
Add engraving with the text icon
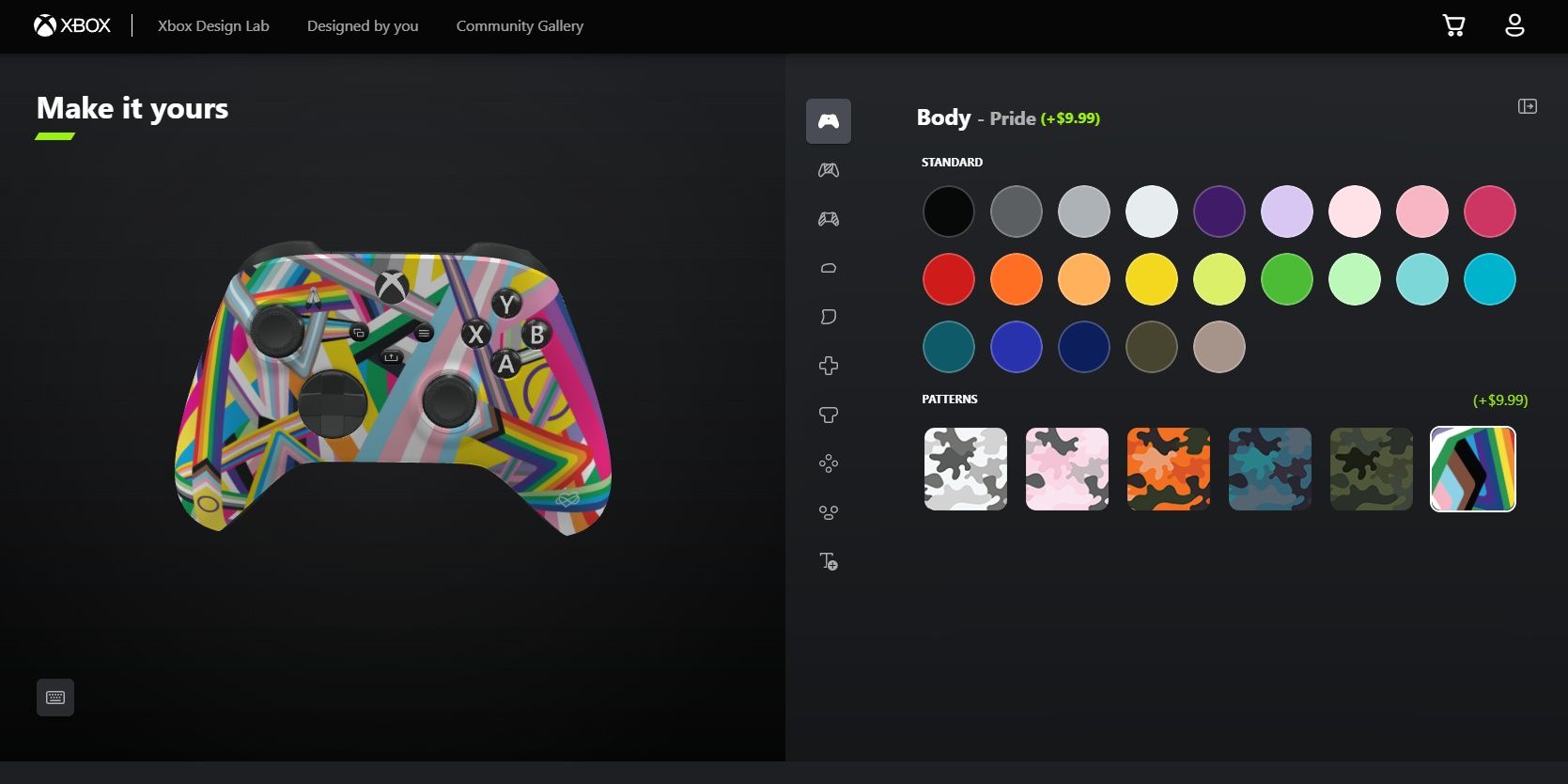pos(828,561)
